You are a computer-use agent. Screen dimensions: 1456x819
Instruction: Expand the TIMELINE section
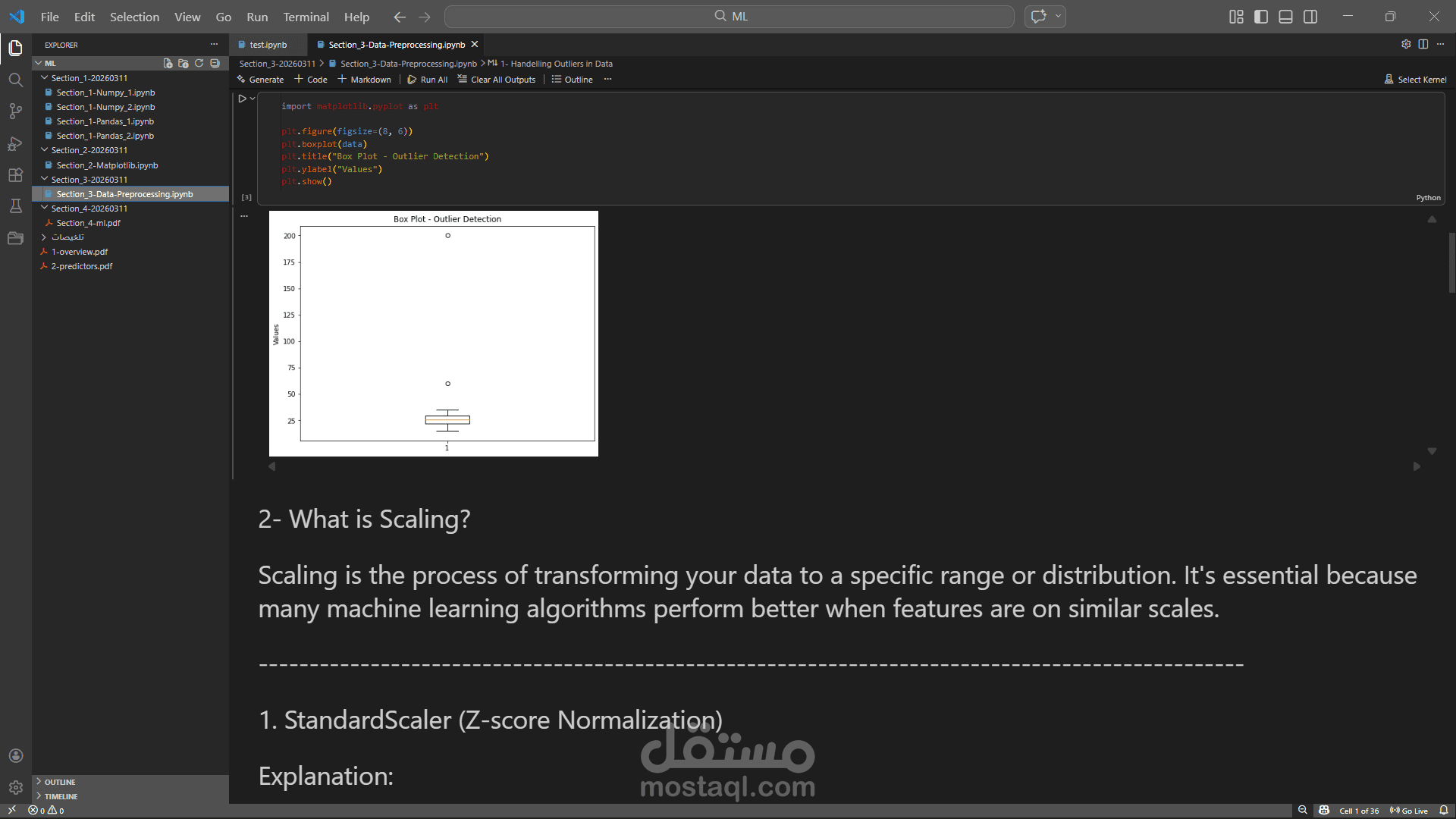tap(61, 796)
